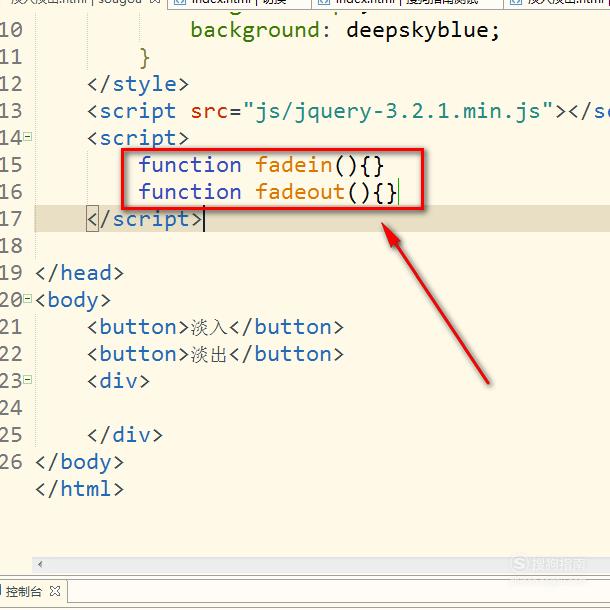
Task: Click the closing brace on line 11
Action: click(144, 58)
